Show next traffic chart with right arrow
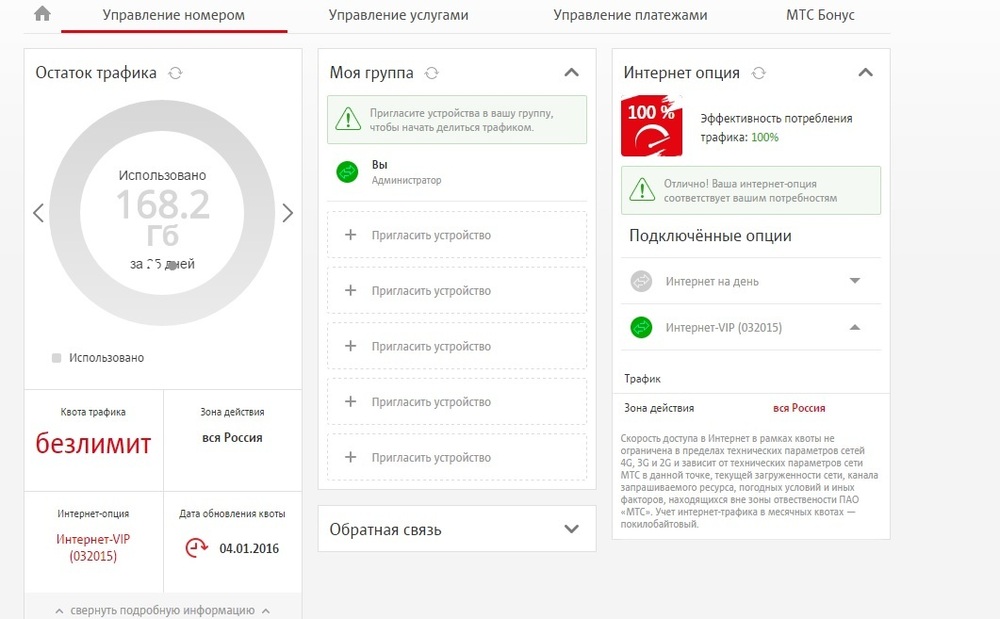This screenshot has height=619, width=1000. [288, 212]
